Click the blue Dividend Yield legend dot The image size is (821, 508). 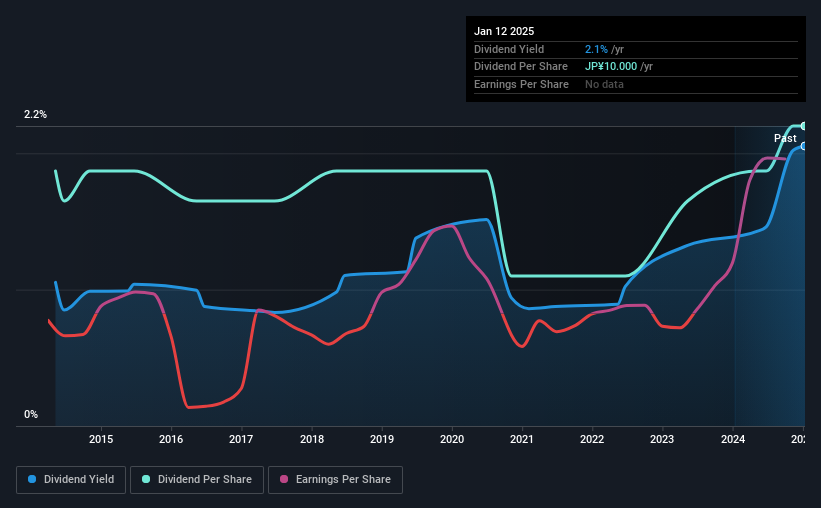click(32, 479)
